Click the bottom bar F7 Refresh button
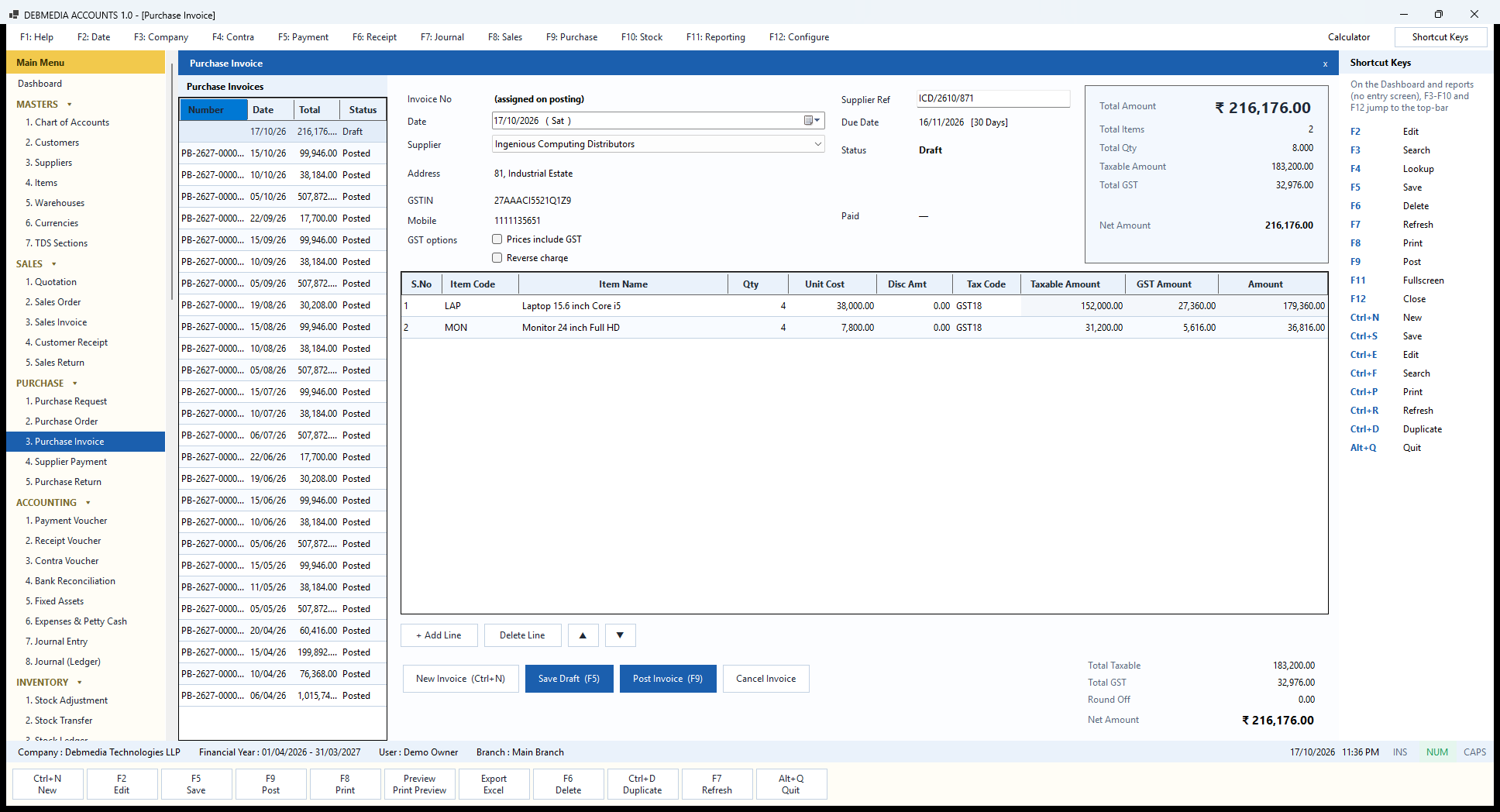Image resolution: width=1500 pixels, height=812 pixels. (x=717, y=784)
